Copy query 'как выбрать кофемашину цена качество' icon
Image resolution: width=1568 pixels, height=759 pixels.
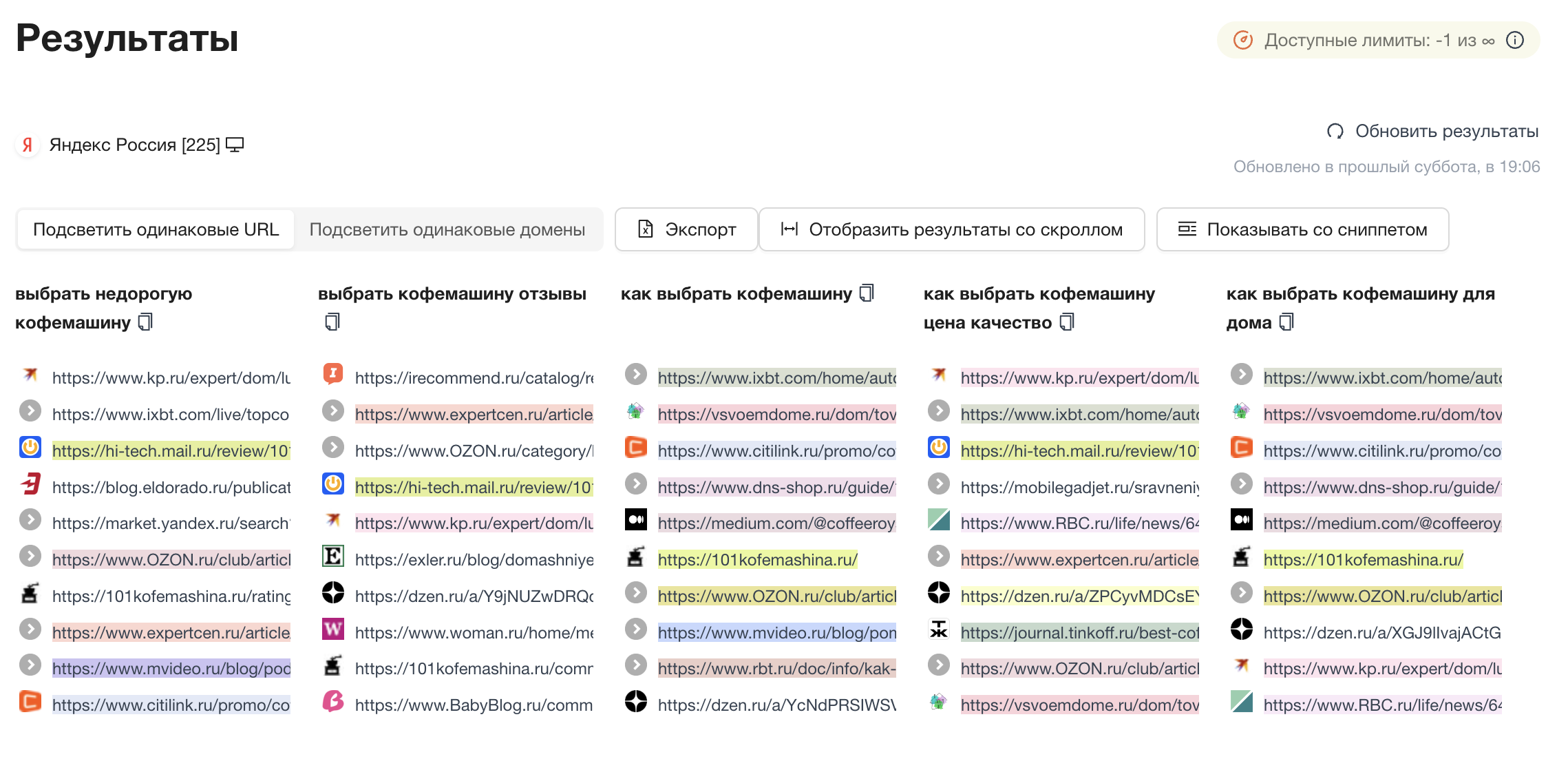pos(1067,322)
